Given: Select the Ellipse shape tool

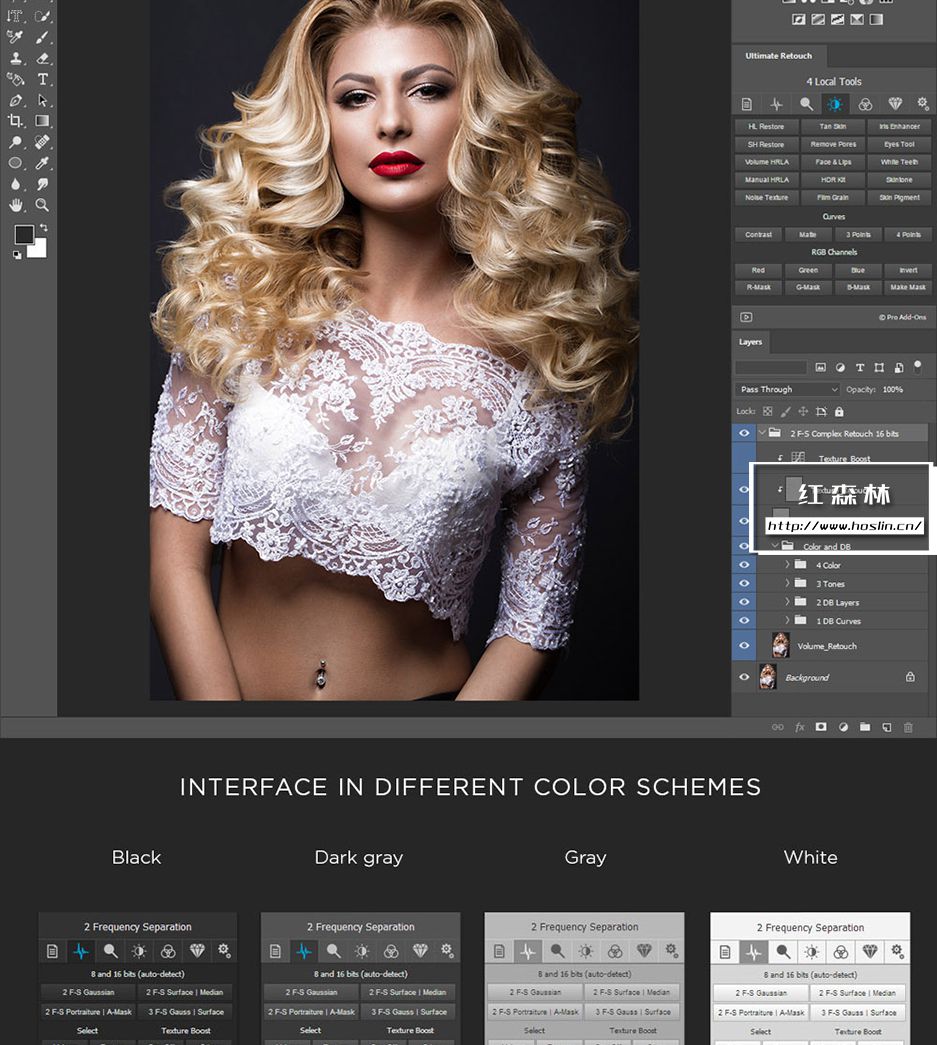Looking at the screenshot, I should 15,163.
